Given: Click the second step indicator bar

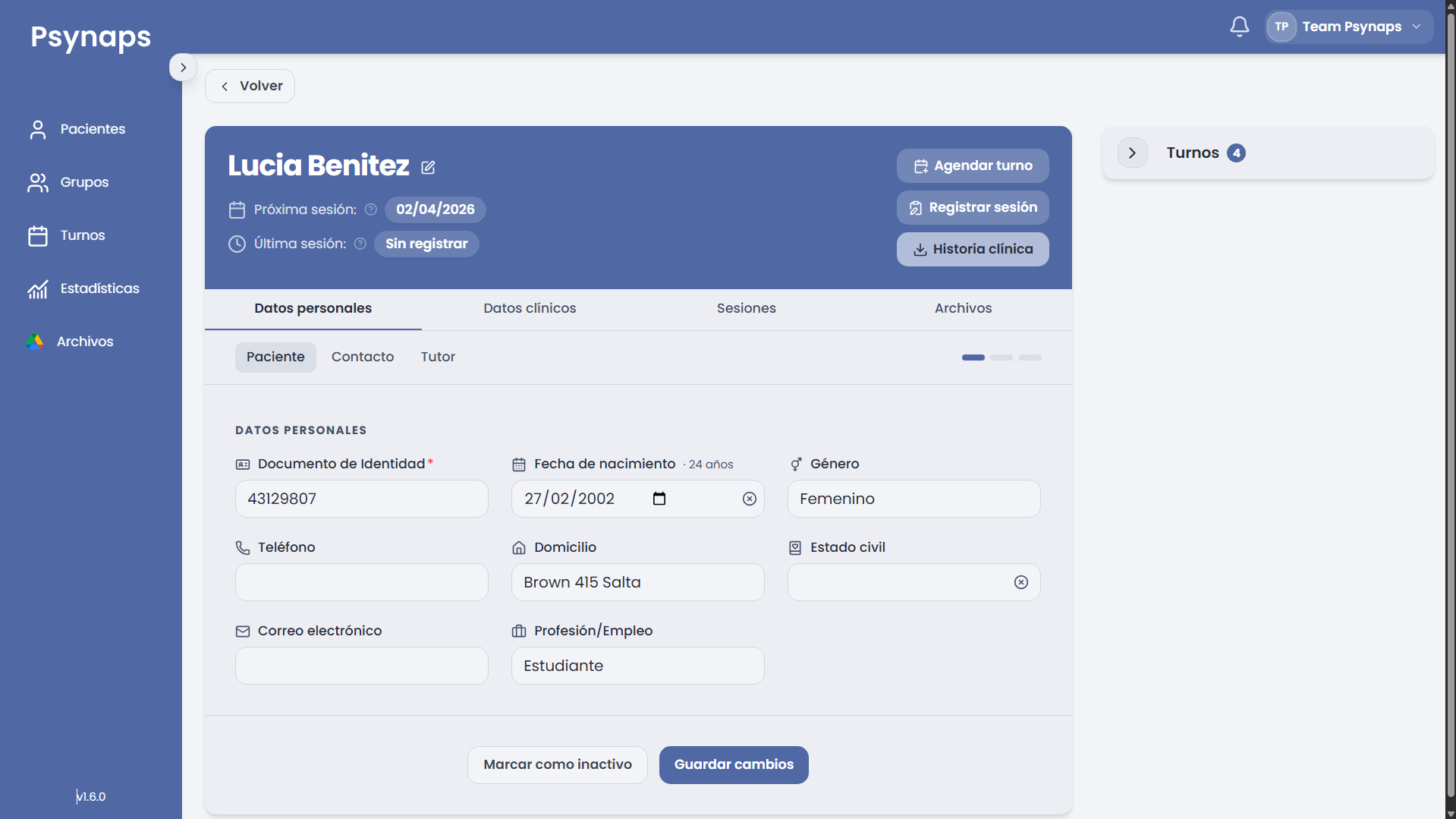Looking at the screenshot, I should (1002, 358).
